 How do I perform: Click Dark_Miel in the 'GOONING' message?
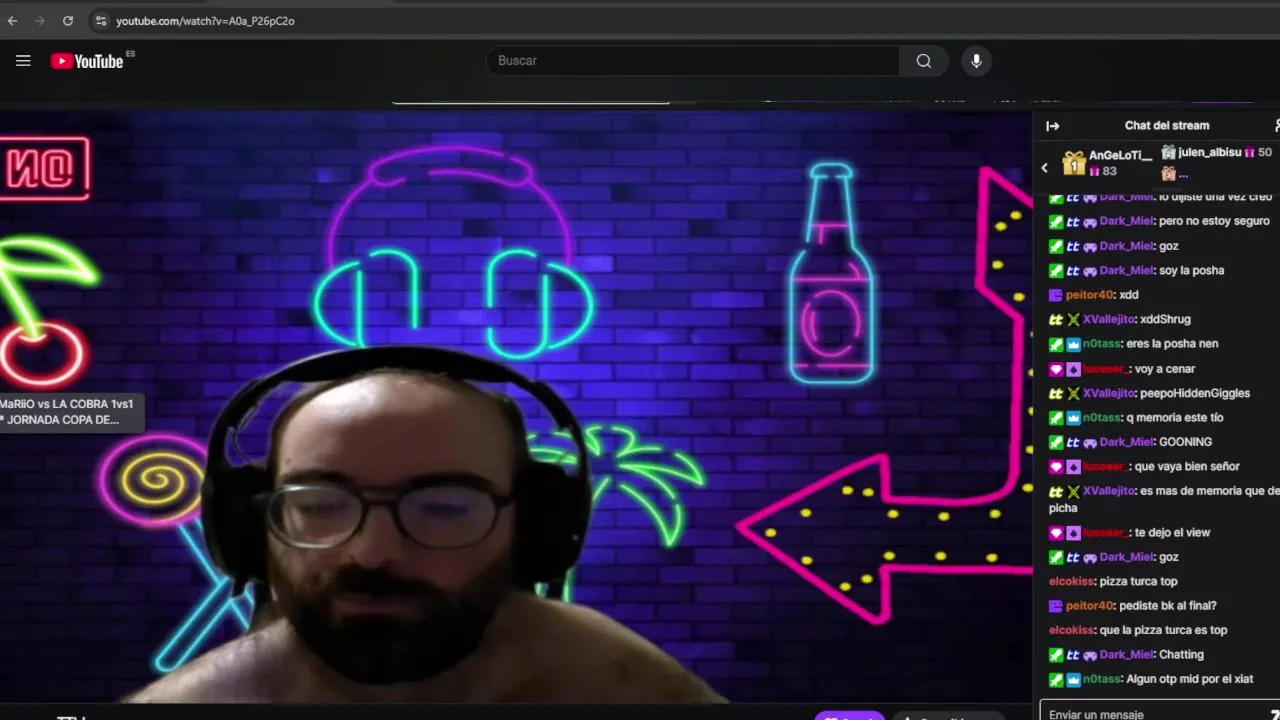coord(1126,442)
